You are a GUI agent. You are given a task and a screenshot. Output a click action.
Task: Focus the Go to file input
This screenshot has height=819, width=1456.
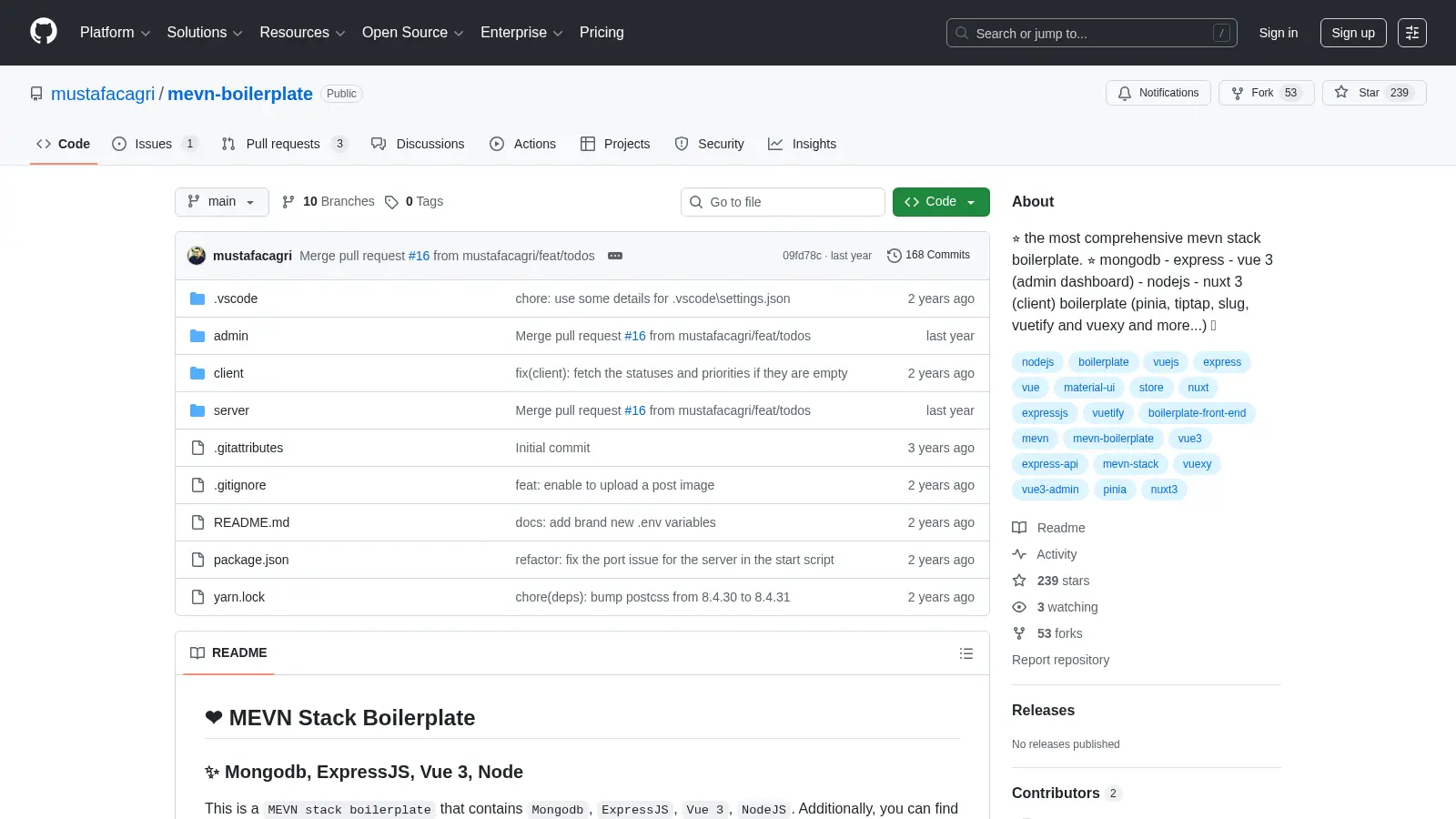click(x=783, y=202)
